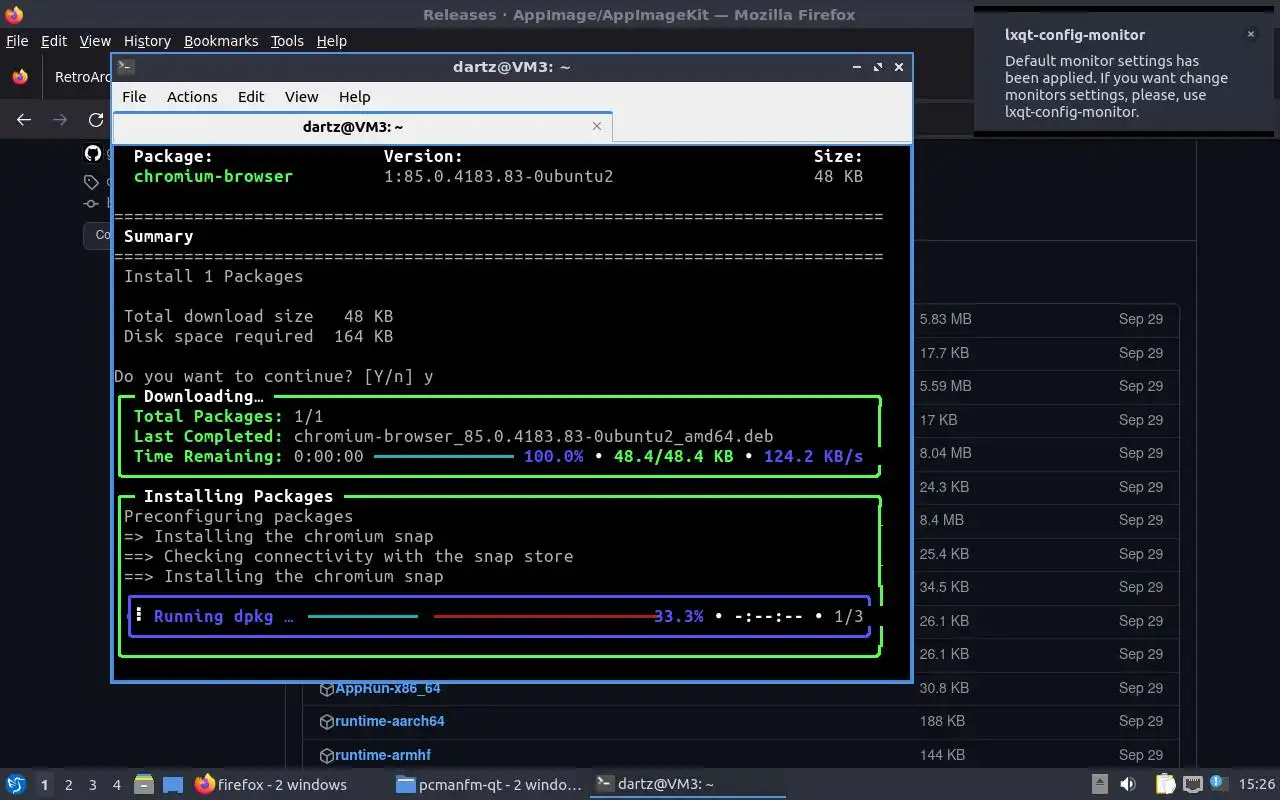Click Firefox back arrow button
This screenshot has height=800, width=1280.
point(24,120)
